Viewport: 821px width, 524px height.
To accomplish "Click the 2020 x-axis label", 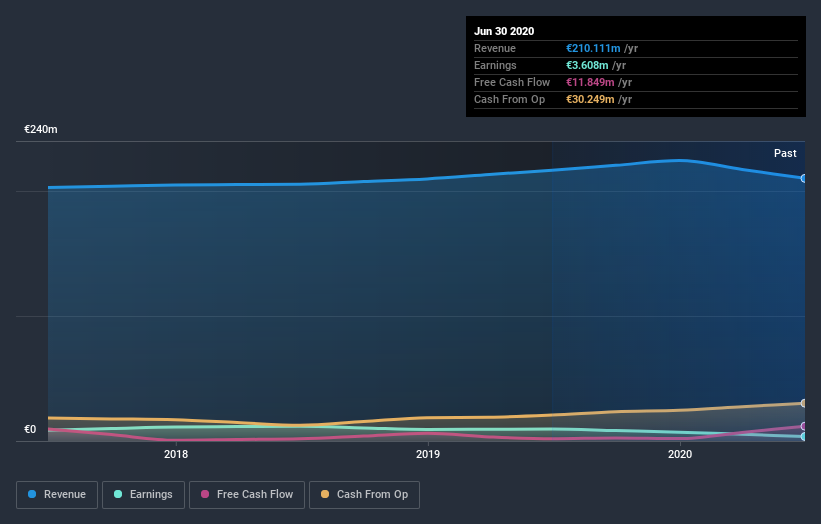I will coord(680,454).
